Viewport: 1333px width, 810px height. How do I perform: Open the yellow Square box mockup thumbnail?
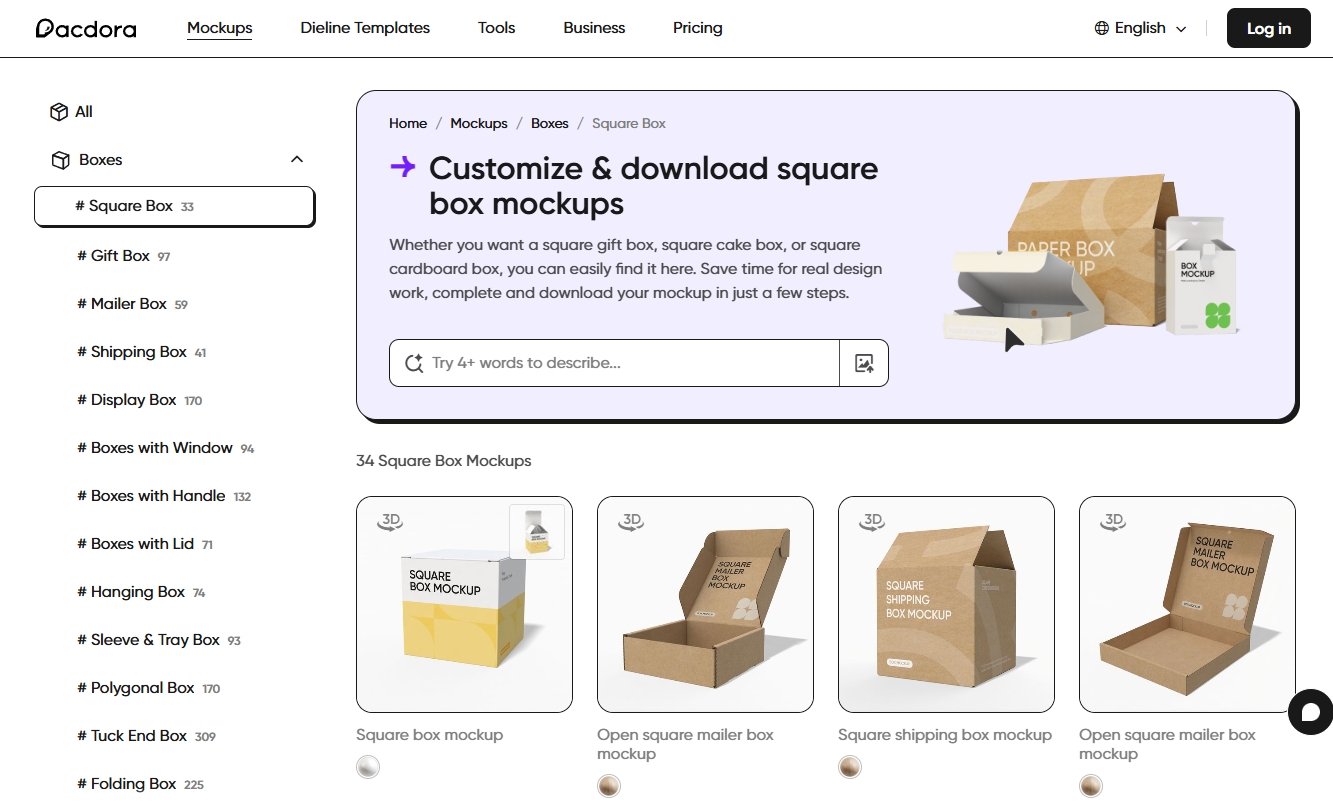(464, 604)
